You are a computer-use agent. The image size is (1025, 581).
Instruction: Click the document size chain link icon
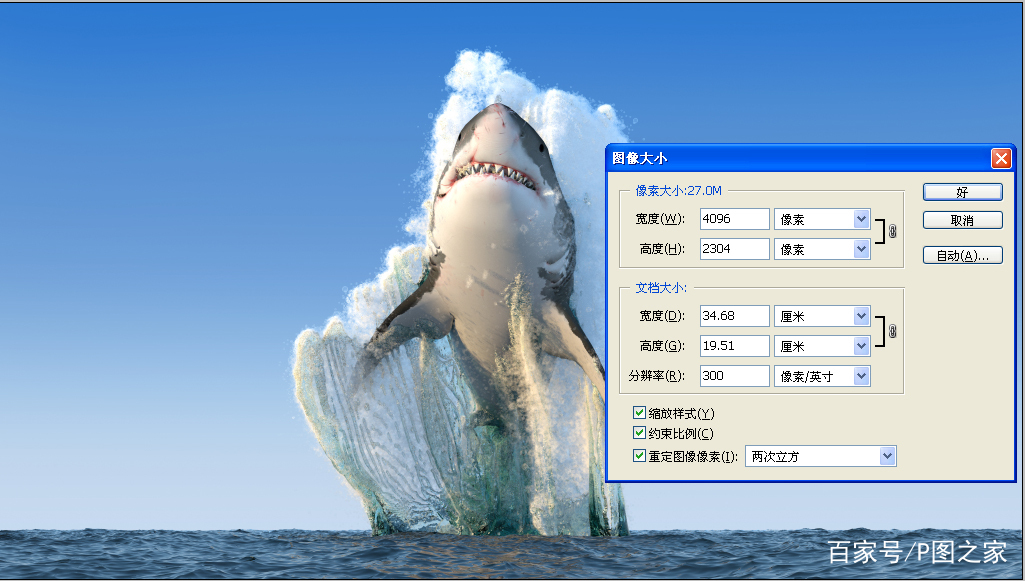click(892, 330)
